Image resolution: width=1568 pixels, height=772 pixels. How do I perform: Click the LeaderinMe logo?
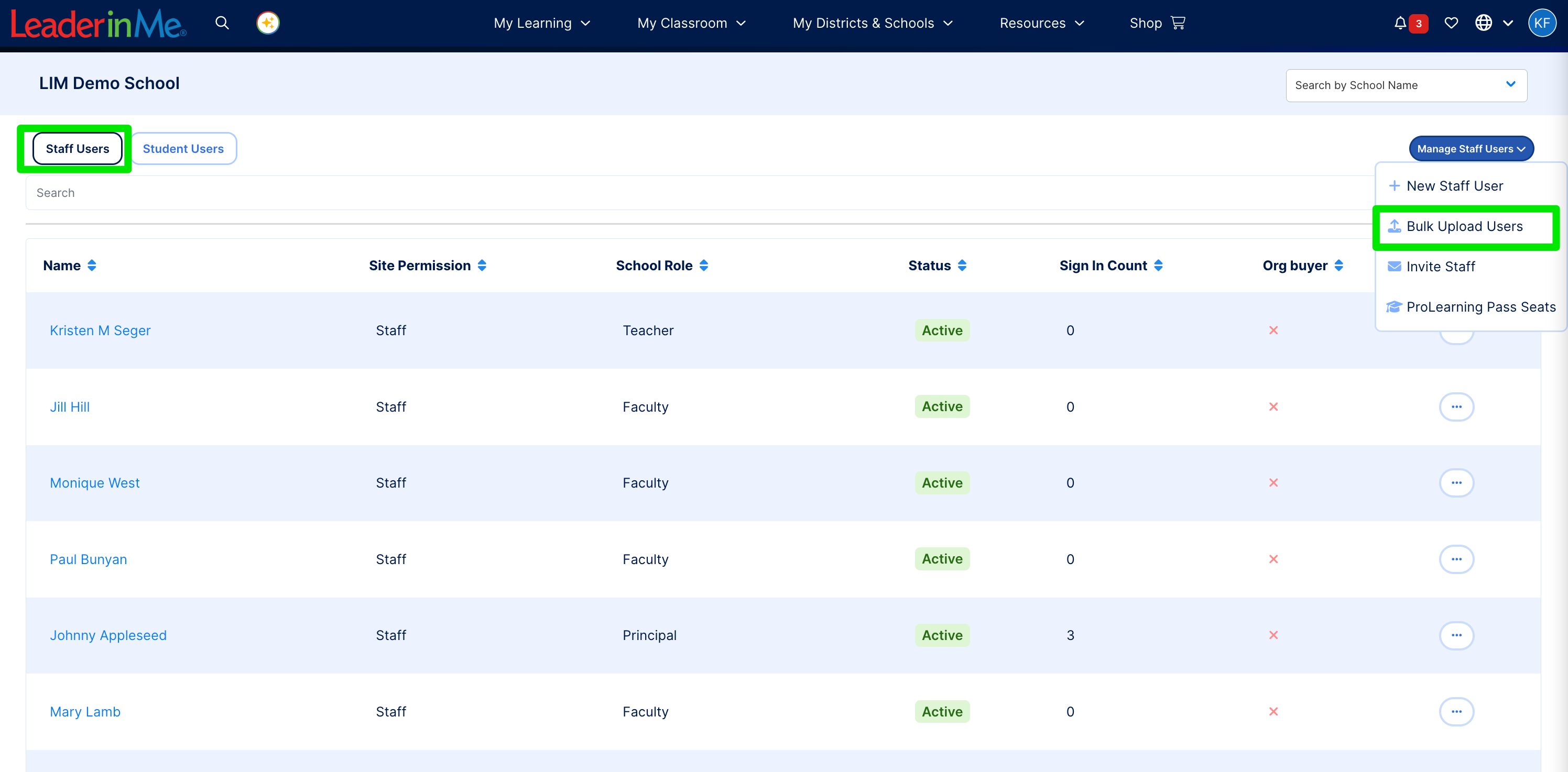98,24
